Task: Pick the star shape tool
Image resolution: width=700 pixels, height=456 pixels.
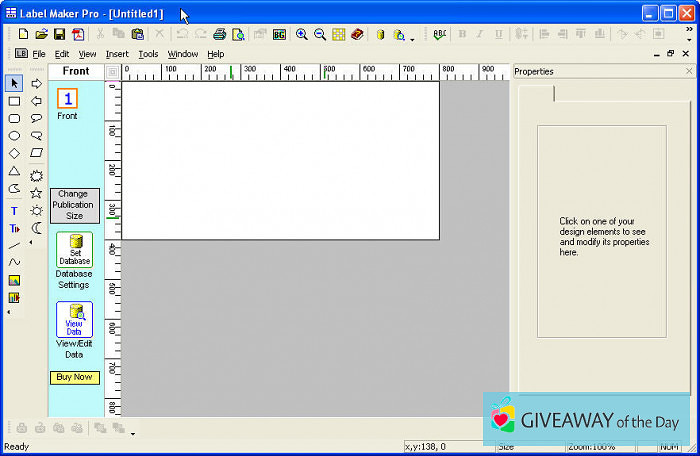Action: (37, 193)
